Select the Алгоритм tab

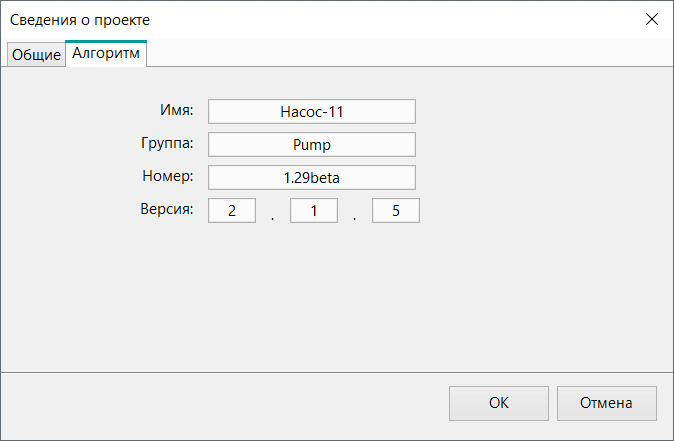(x=107, y=54)
